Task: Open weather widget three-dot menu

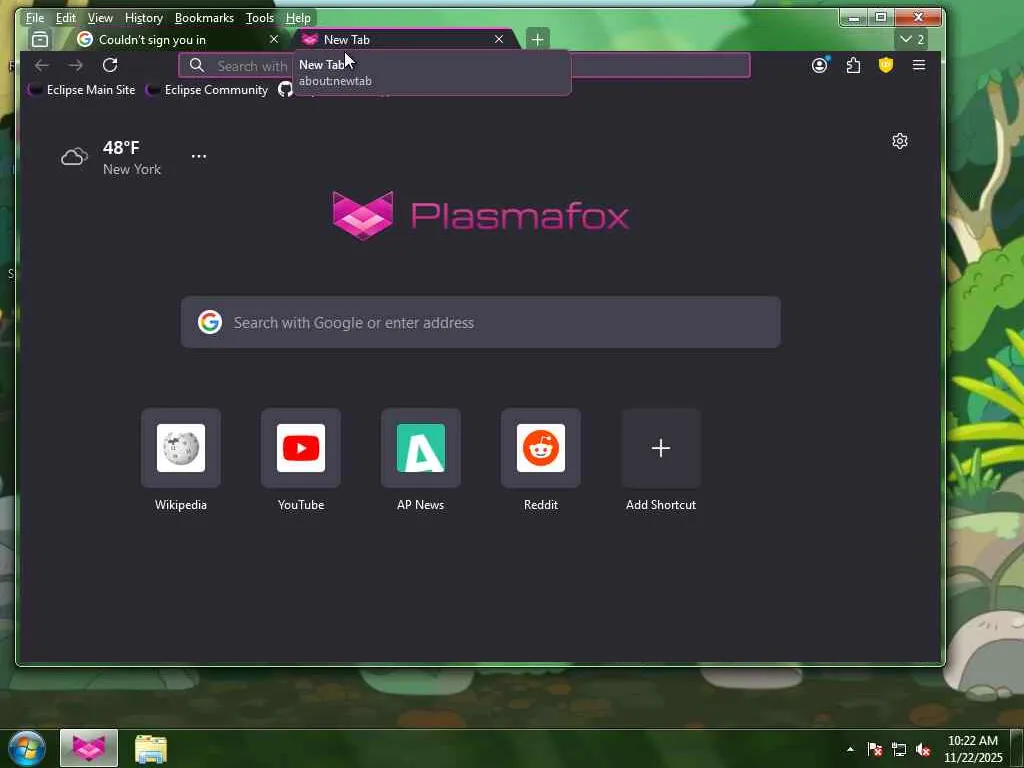Action: [199, 157]
